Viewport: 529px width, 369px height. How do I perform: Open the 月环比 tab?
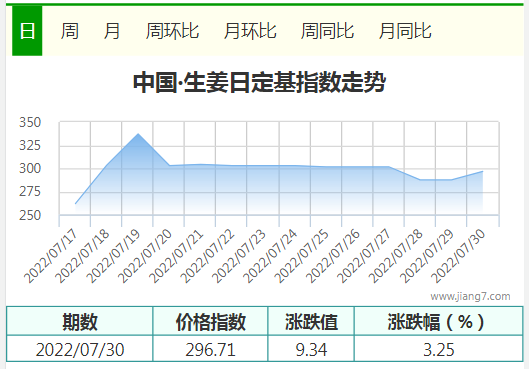pyautogui.click(x=250, y=31)
